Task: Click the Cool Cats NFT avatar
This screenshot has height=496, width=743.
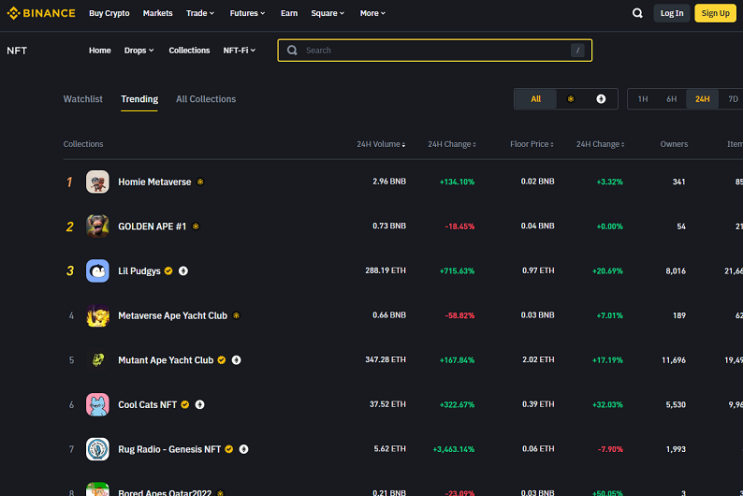Action: point(98,405)
